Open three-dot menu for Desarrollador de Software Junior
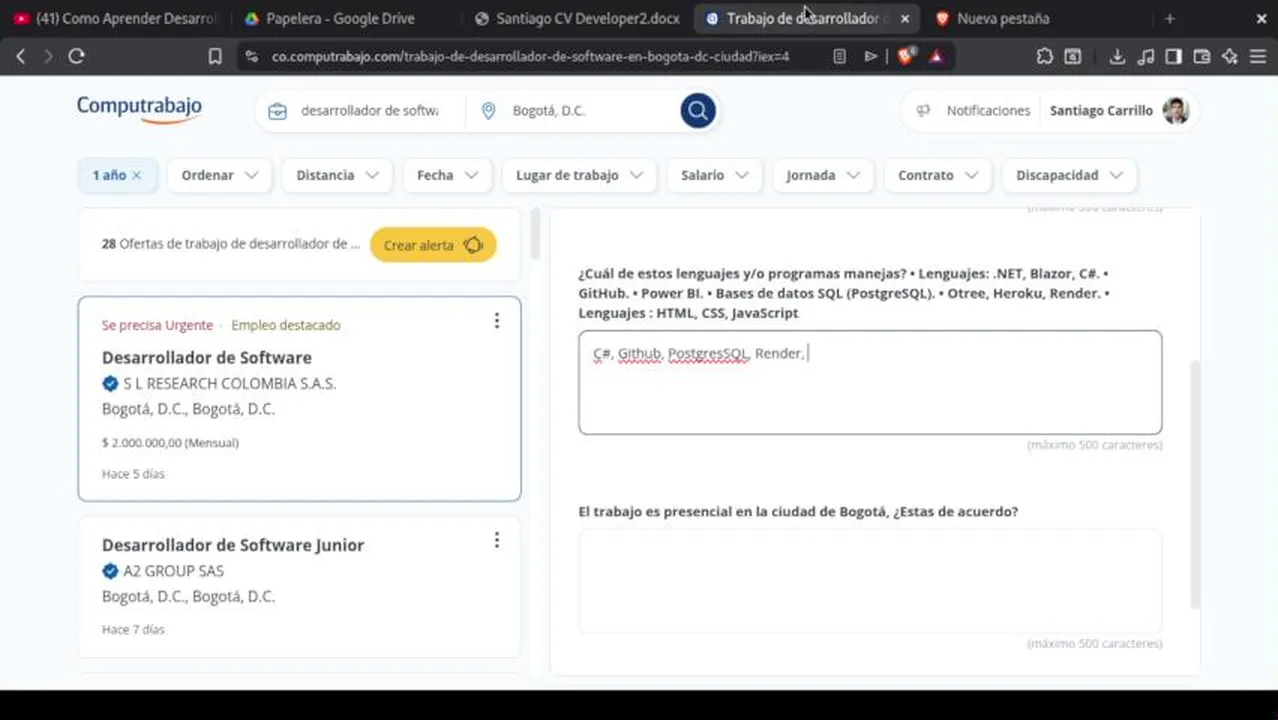This screenshot has width=1278, height=720. [x=497, y=540]
